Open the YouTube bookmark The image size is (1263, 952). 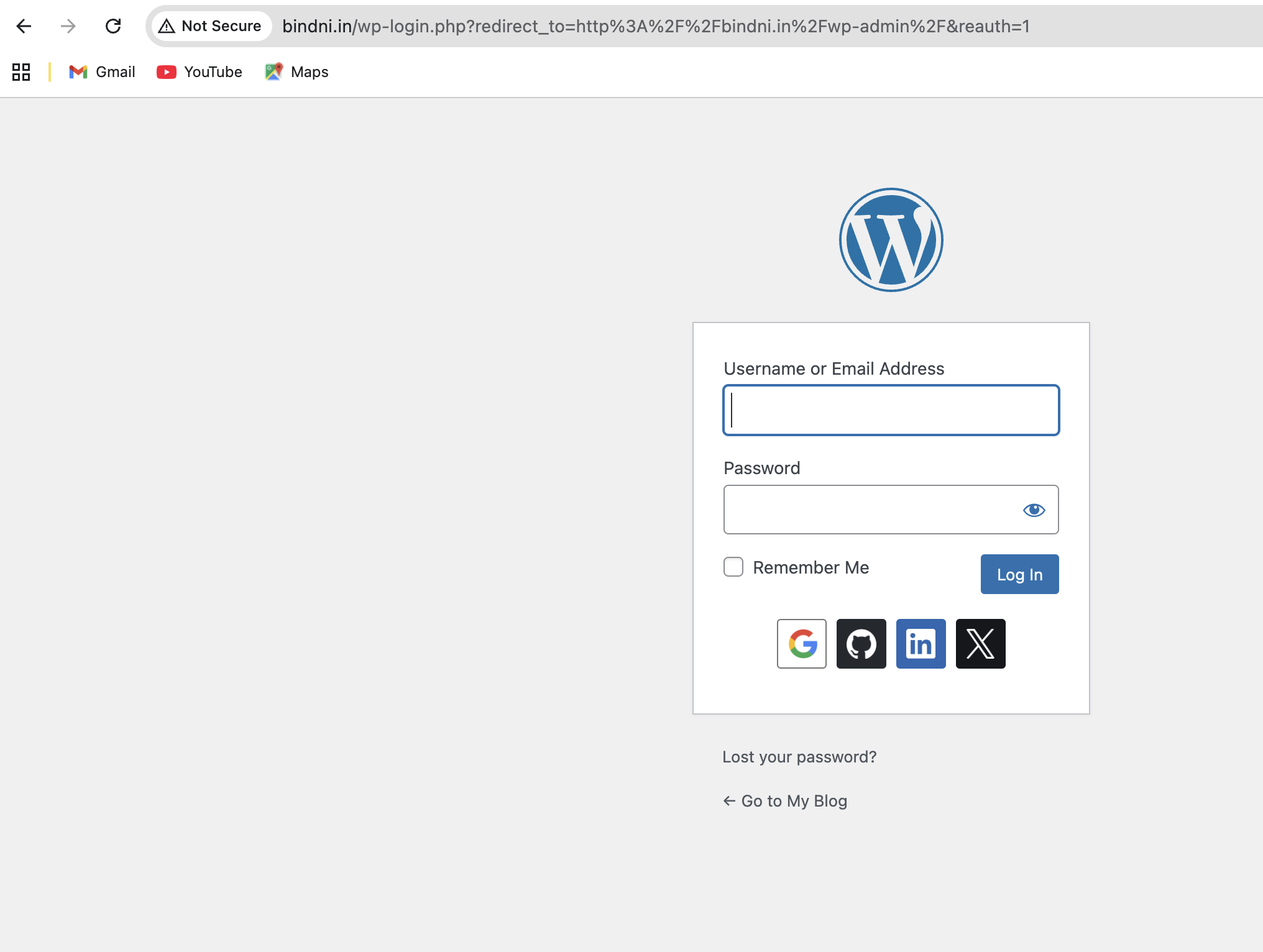pos(200,72)
